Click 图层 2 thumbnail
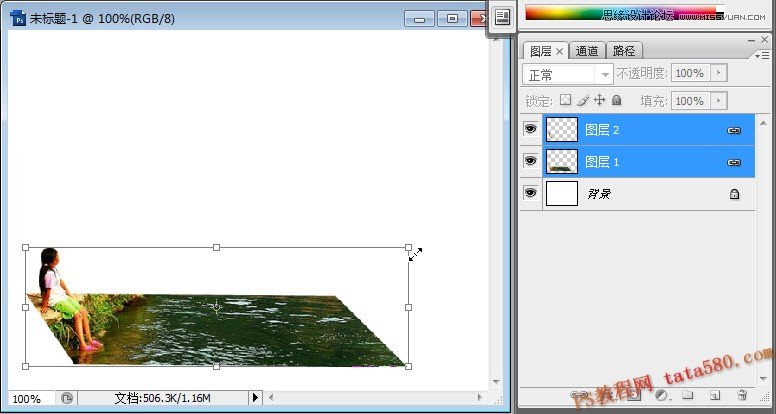 562,130
